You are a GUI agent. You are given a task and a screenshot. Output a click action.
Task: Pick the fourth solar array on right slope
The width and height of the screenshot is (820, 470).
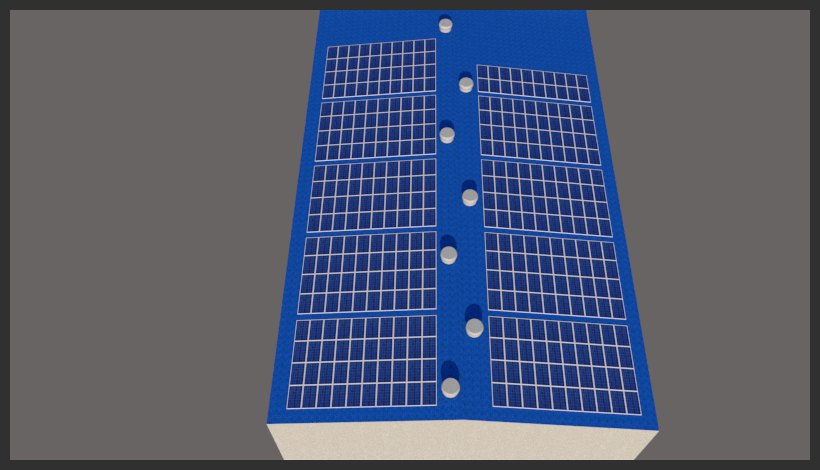(554, 275)
